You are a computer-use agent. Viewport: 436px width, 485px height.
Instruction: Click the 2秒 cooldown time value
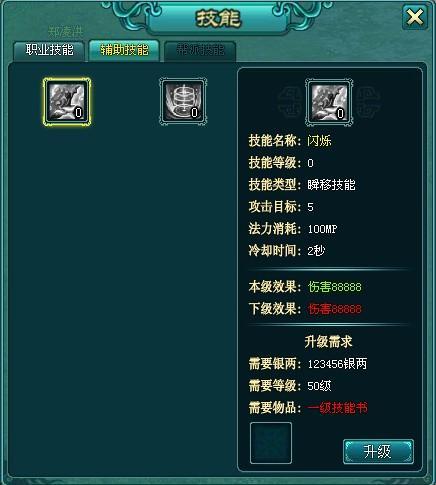[316, 251]
